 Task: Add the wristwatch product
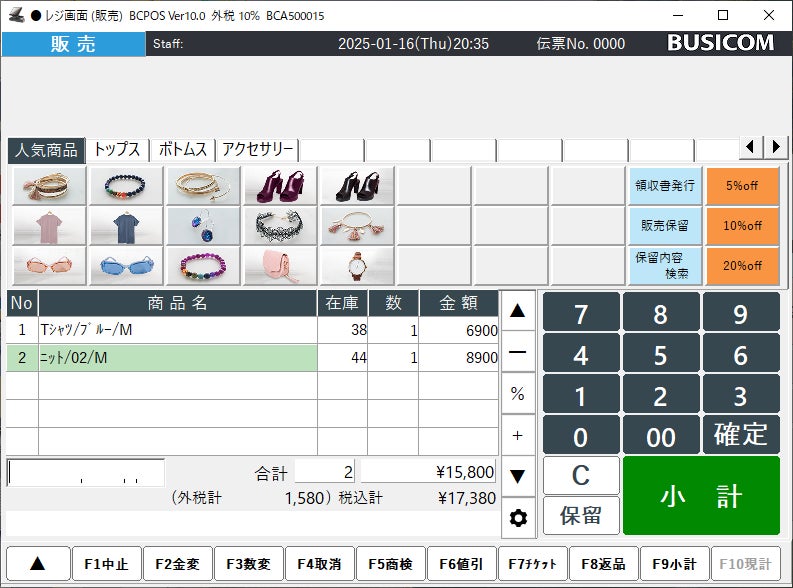click(x=357, y=266)
